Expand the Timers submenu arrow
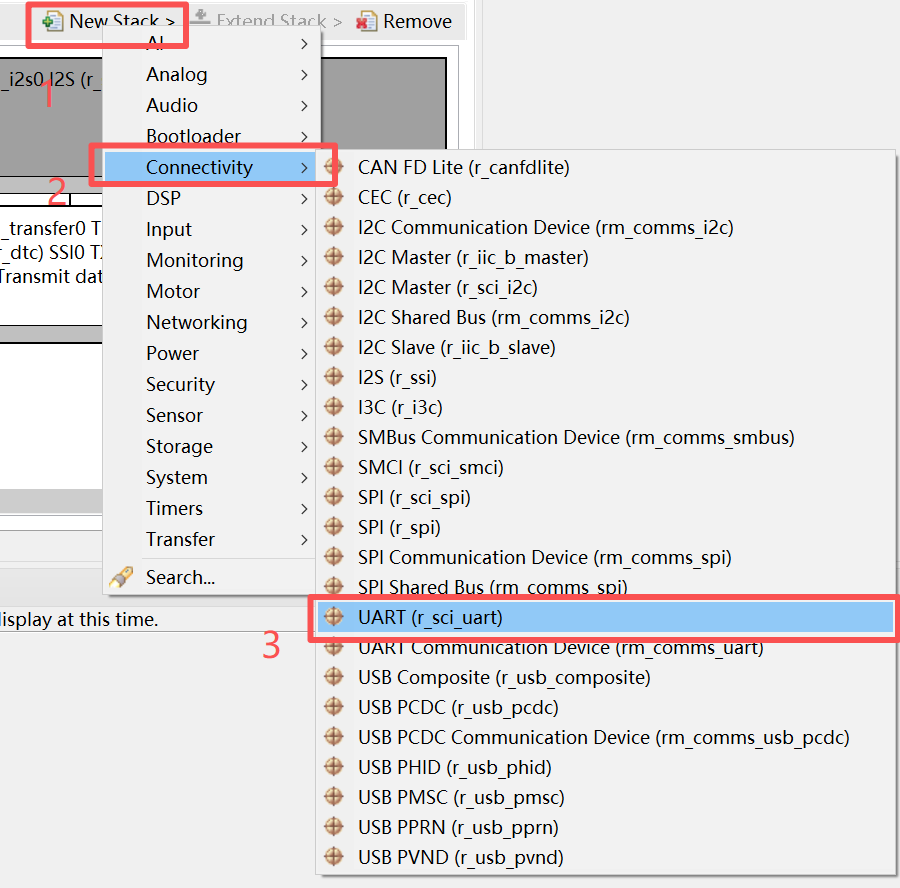900x888 pixels. [x=304, y=509]
